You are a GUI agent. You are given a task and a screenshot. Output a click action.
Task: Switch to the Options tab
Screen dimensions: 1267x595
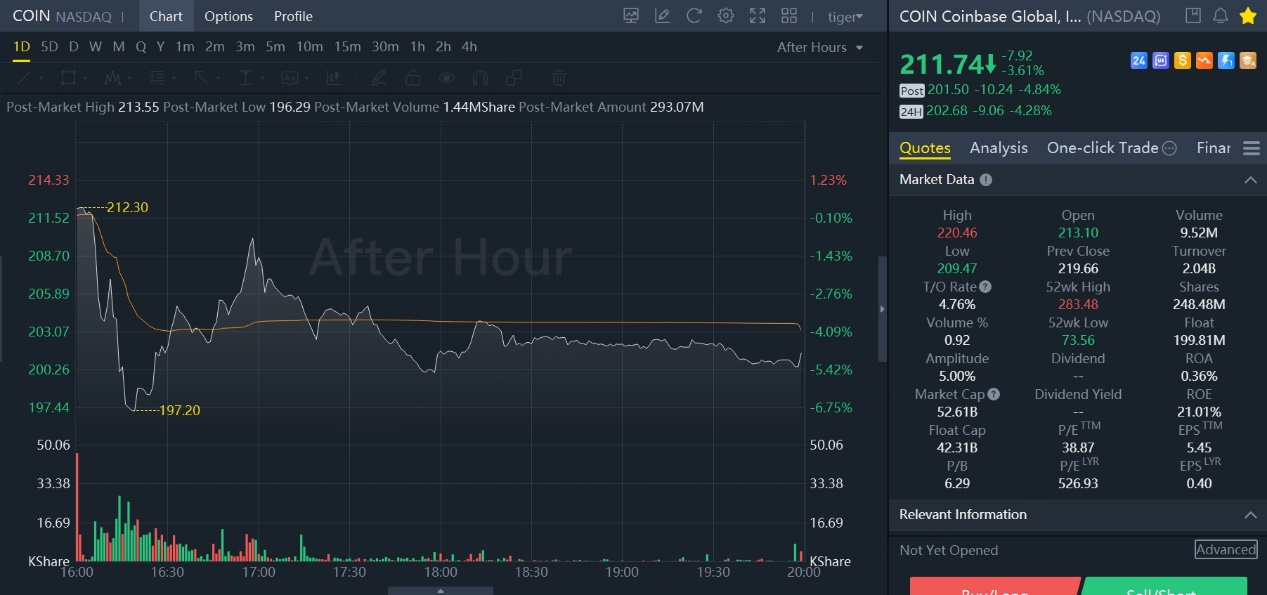click(228, 16)
